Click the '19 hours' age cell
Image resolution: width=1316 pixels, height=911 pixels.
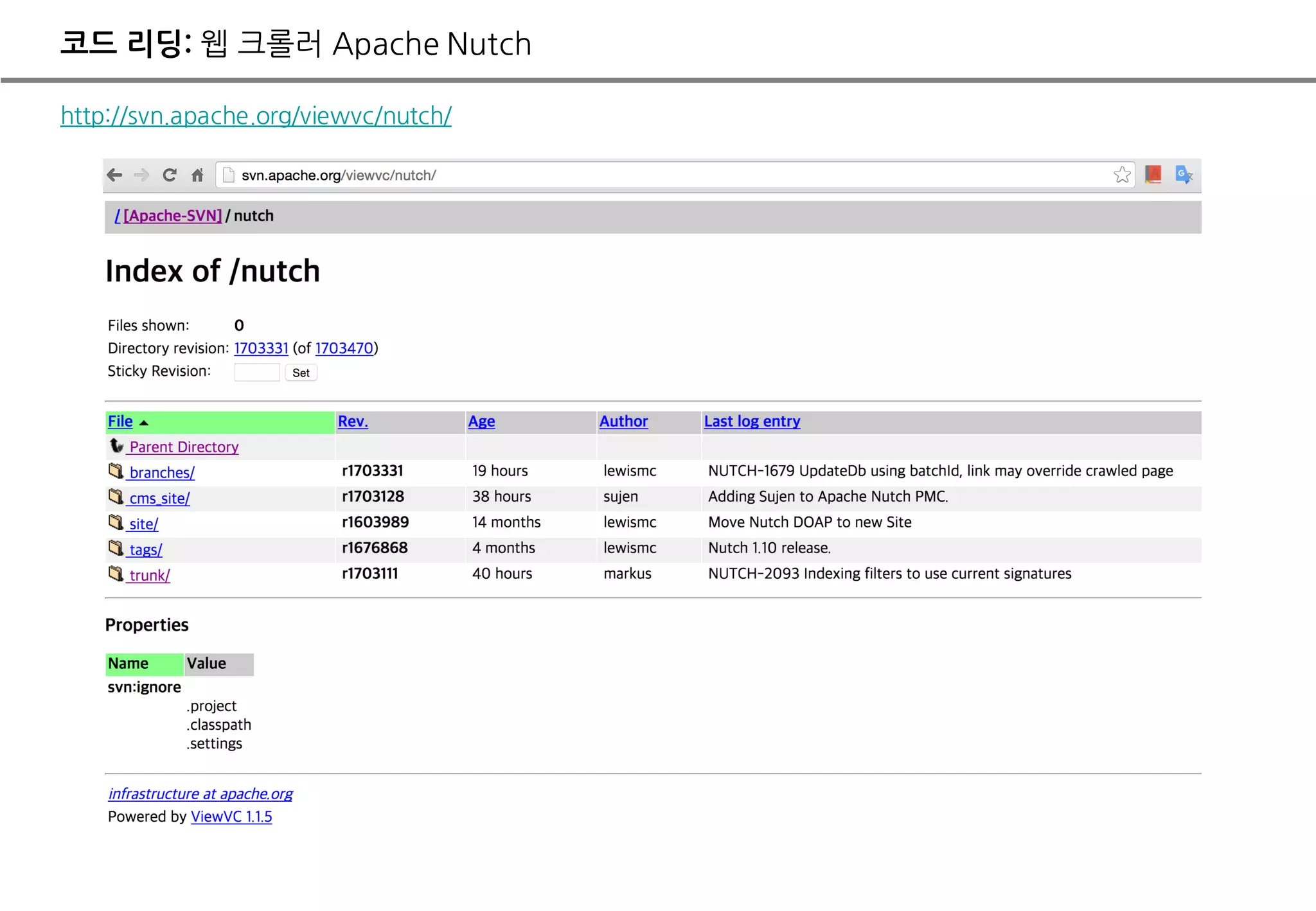tap(500, 471)
